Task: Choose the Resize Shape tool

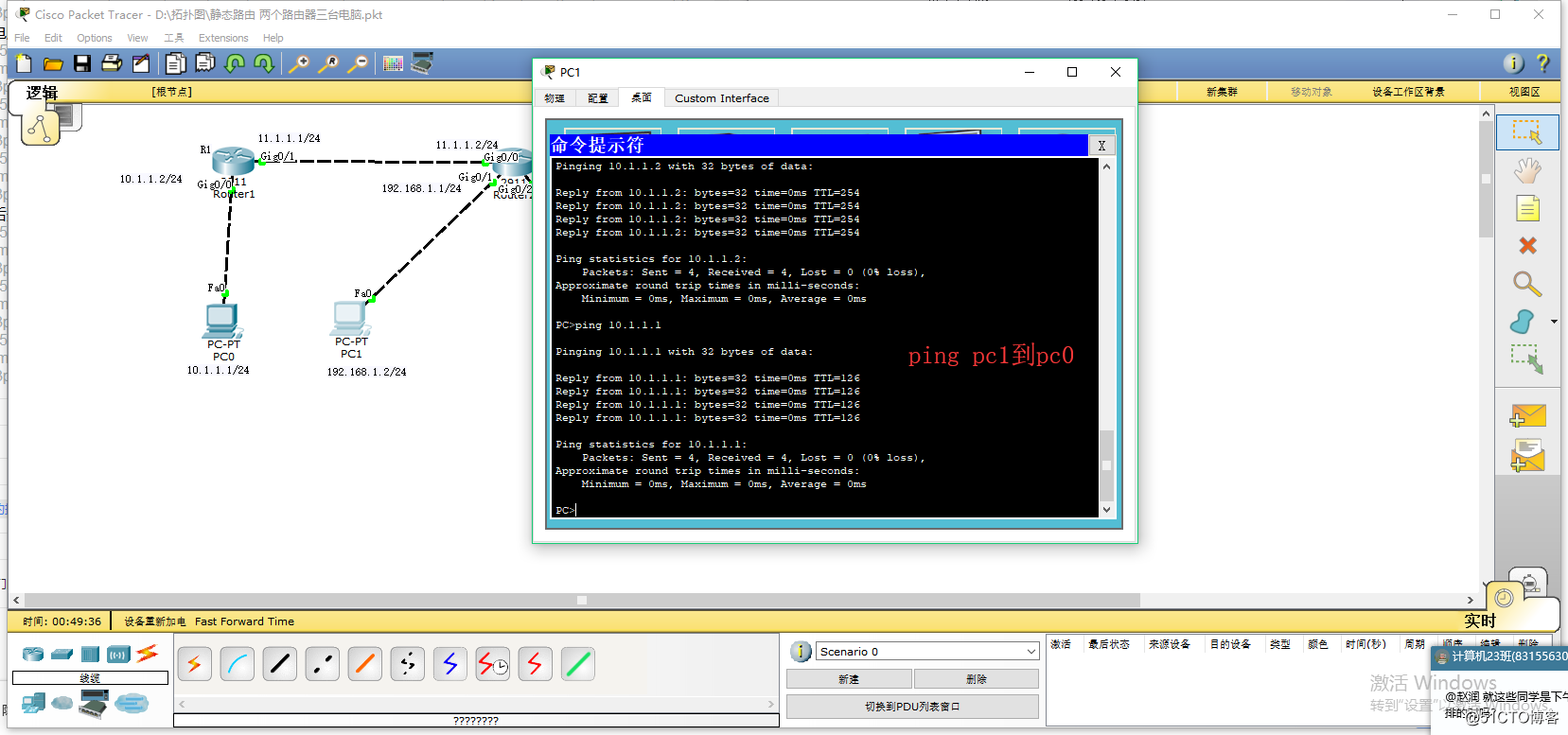Action: (x=1526, y=359)
